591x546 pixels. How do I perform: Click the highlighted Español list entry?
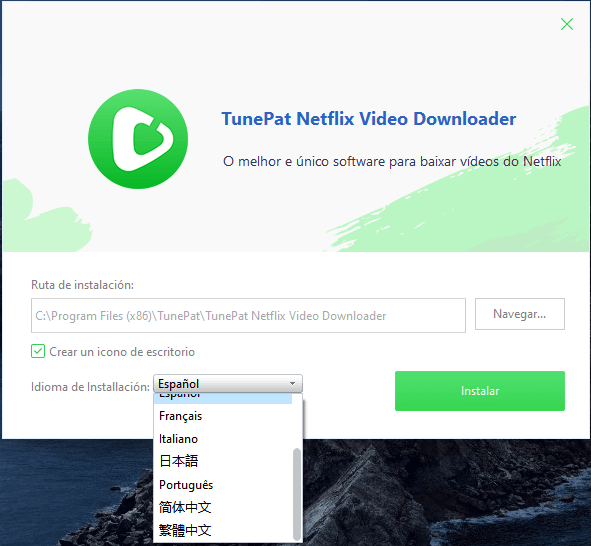[x=223, y=399]
